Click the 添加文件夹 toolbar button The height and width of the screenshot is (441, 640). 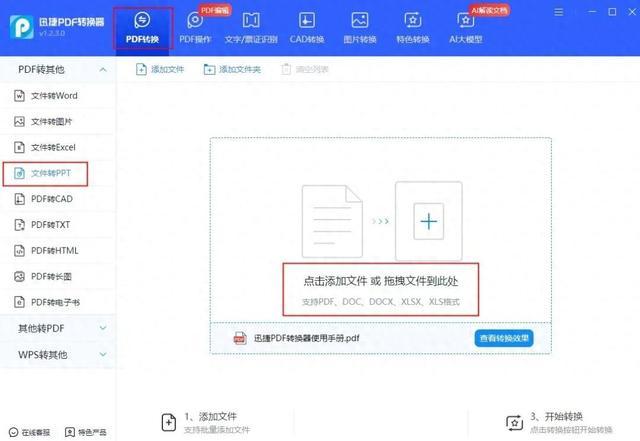click(232, 69)
